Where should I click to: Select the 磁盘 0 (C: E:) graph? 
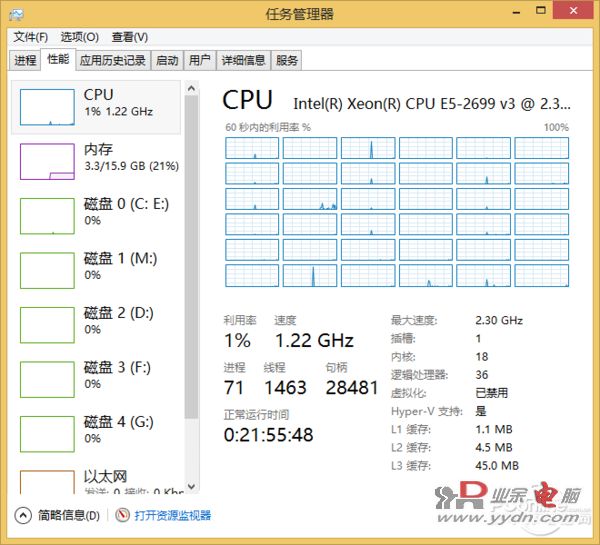pyautogui.click(x=47, y=216)
